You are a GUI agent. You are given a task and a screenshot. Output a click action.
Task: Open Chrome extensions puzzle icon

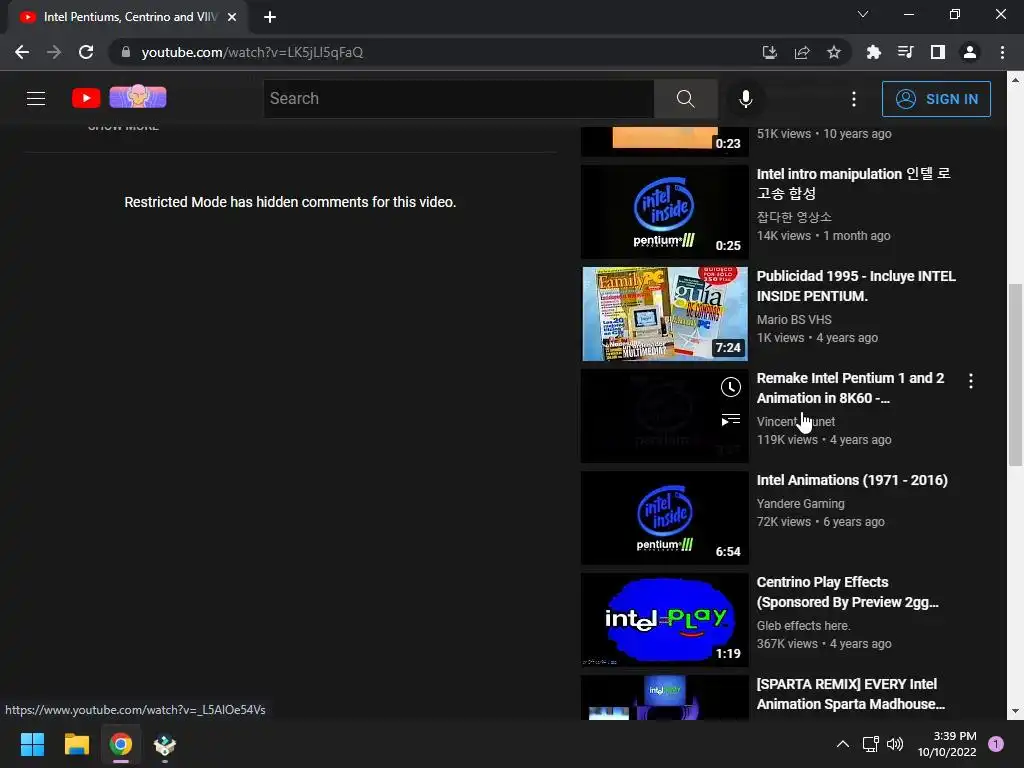873,52
